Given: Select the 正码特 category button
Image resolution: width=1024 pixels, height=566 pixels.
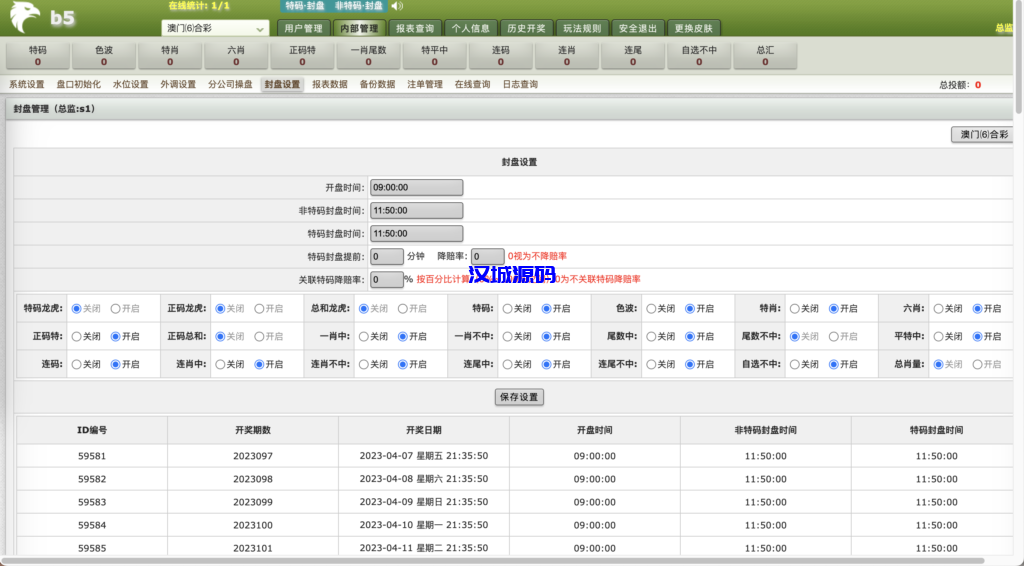Looking at the screenshot, I should [x=302, y=55].
